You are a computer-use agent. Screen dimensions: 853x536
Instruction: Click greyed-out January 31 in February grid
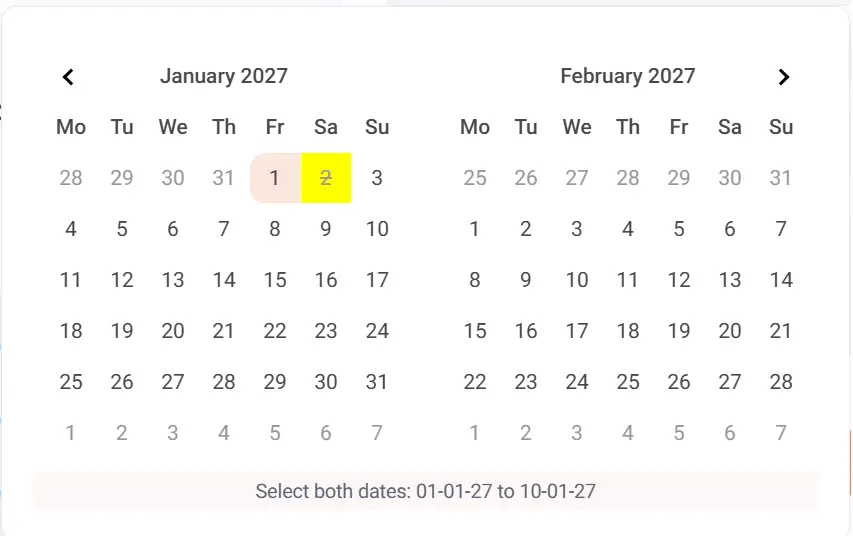pyautogui.click(x=781, y=178)
